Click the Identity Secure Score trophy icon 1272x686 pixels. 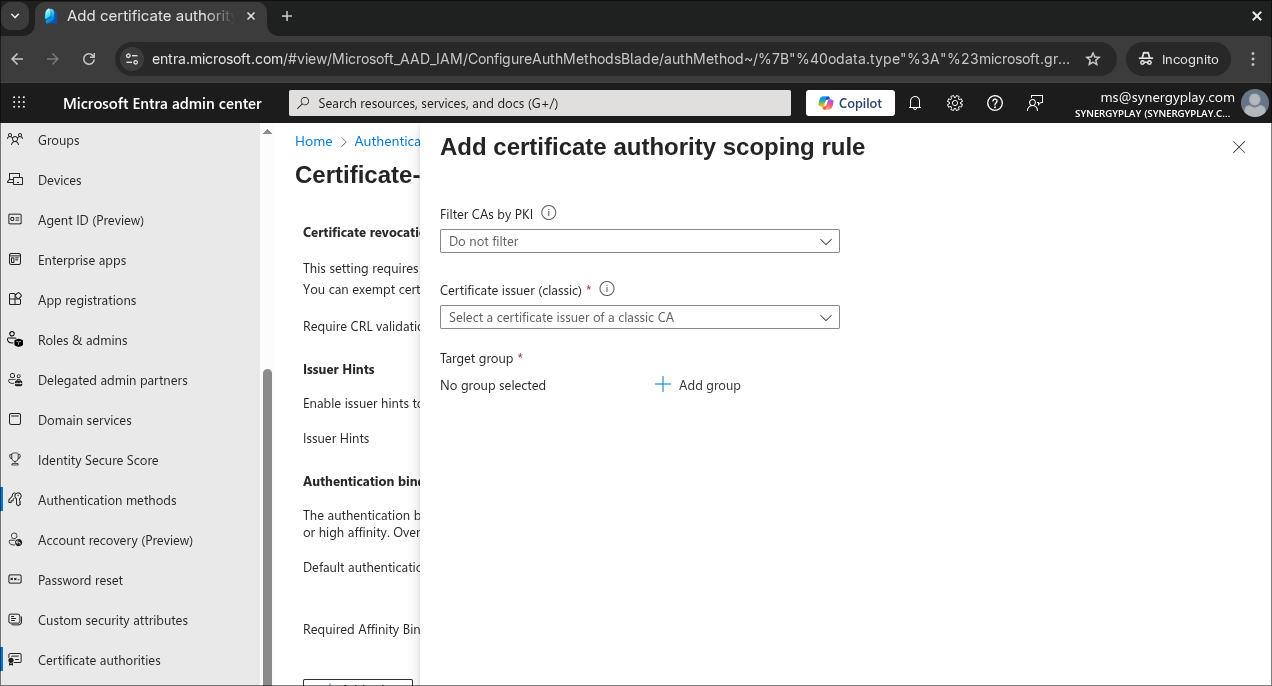[15, 460]
